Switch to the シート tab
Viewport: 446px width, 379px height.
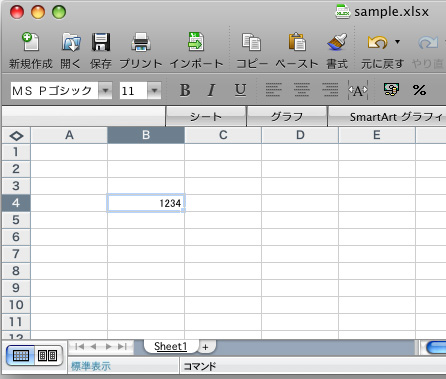[206, 117]
